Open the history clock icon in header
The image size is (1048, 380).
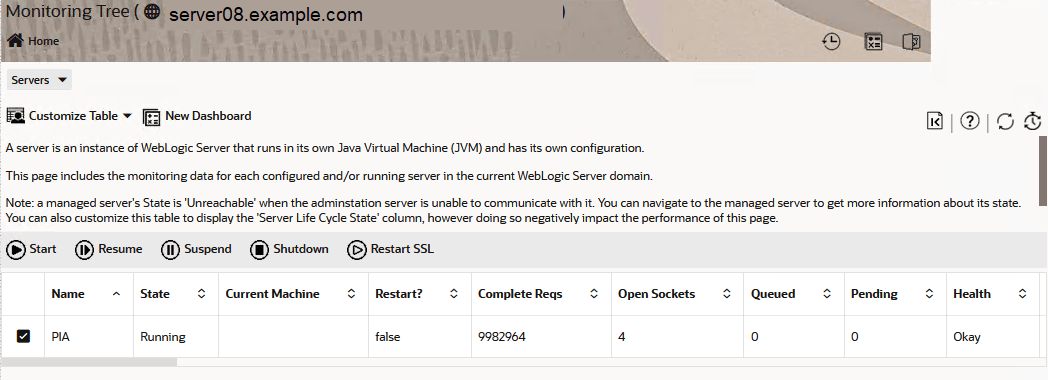tap(831, 42)
